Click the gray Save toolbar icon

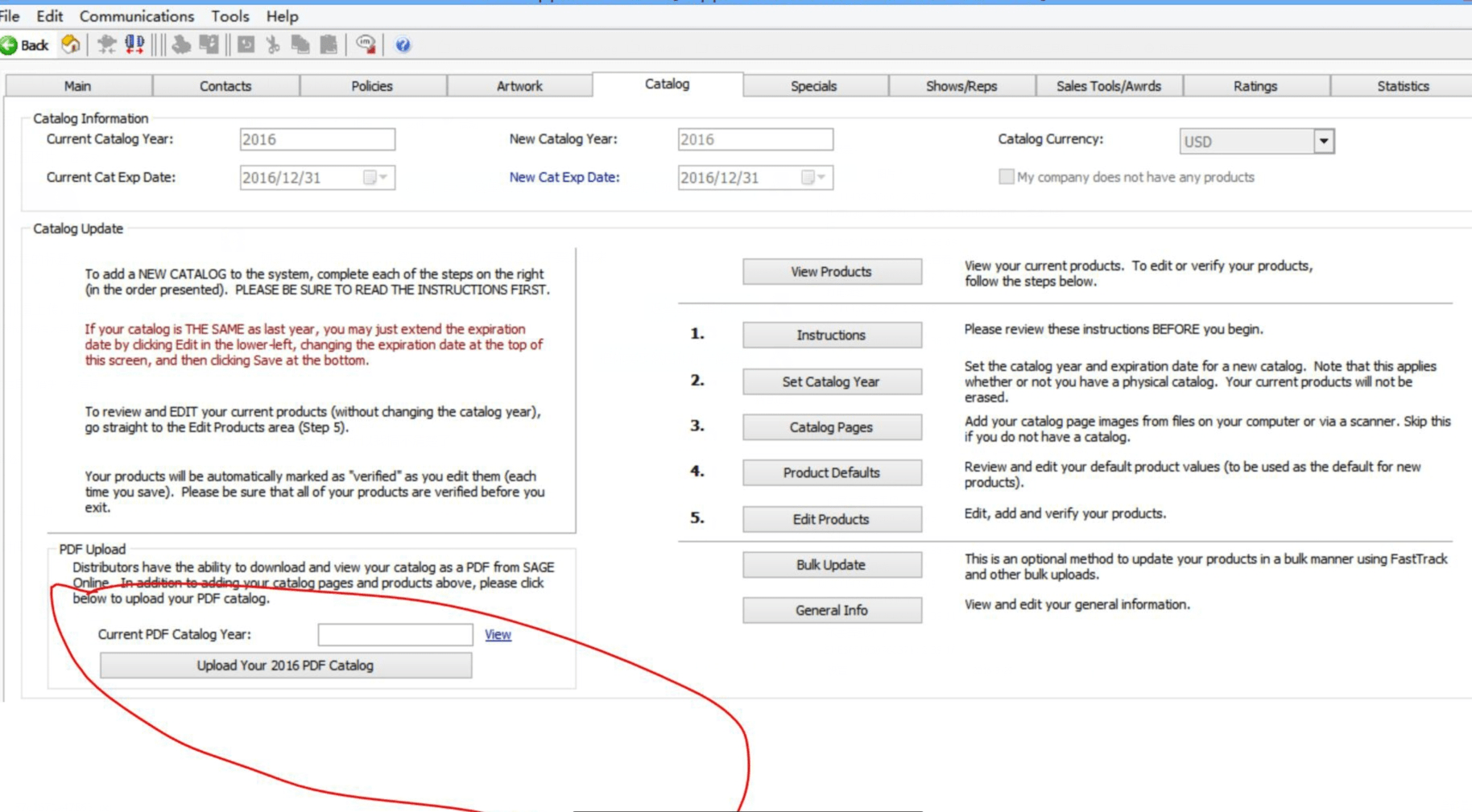209,44
